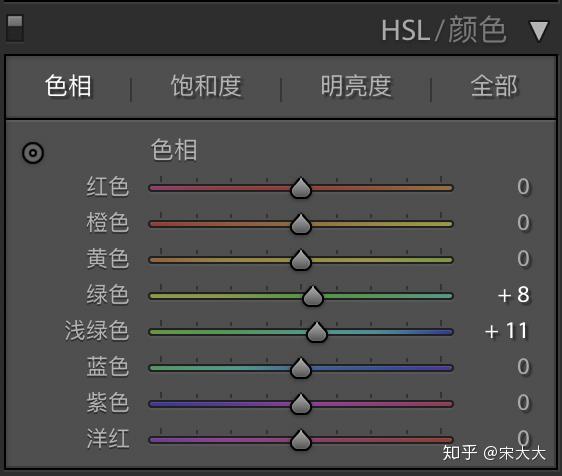Click the 洋红 hue slider handle
Viewport: 562px width, 476px height.
301,440
